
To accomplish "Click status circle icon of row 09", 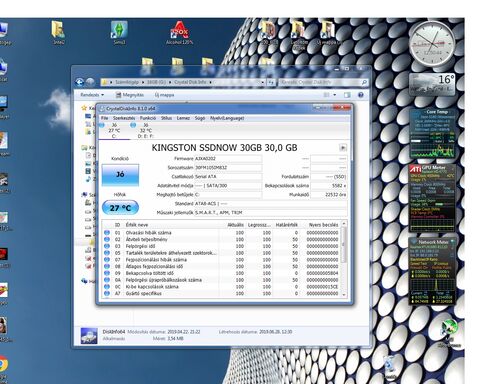I will (x=107, y=273).
